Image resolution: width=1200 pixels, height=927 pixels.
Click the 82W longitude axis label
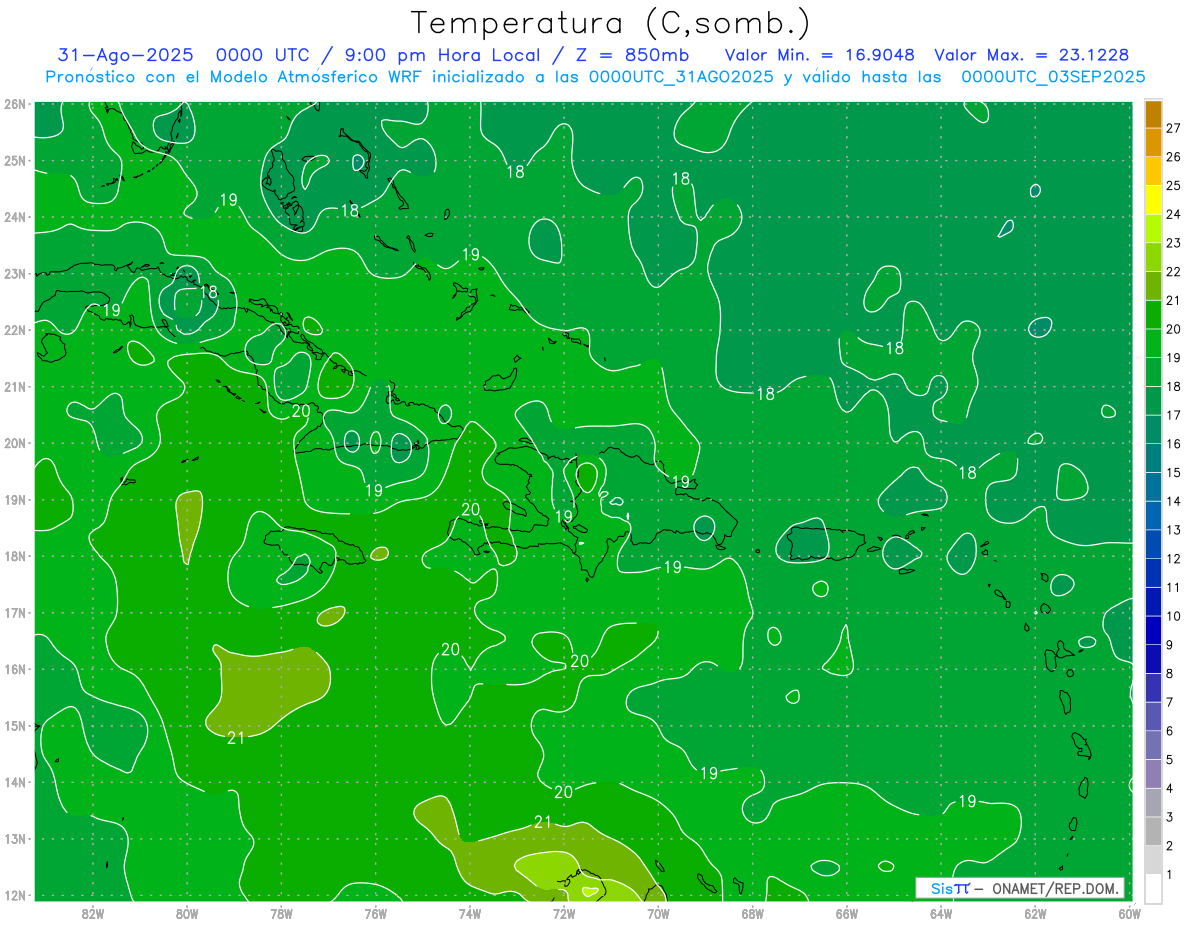pos(93,913)
